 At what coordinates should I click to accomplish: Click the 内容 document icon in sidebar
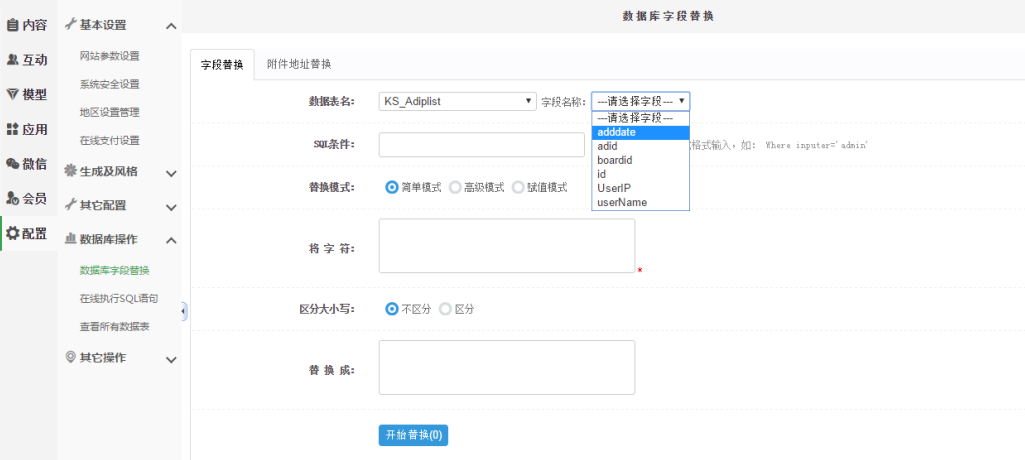pos(12,25)
